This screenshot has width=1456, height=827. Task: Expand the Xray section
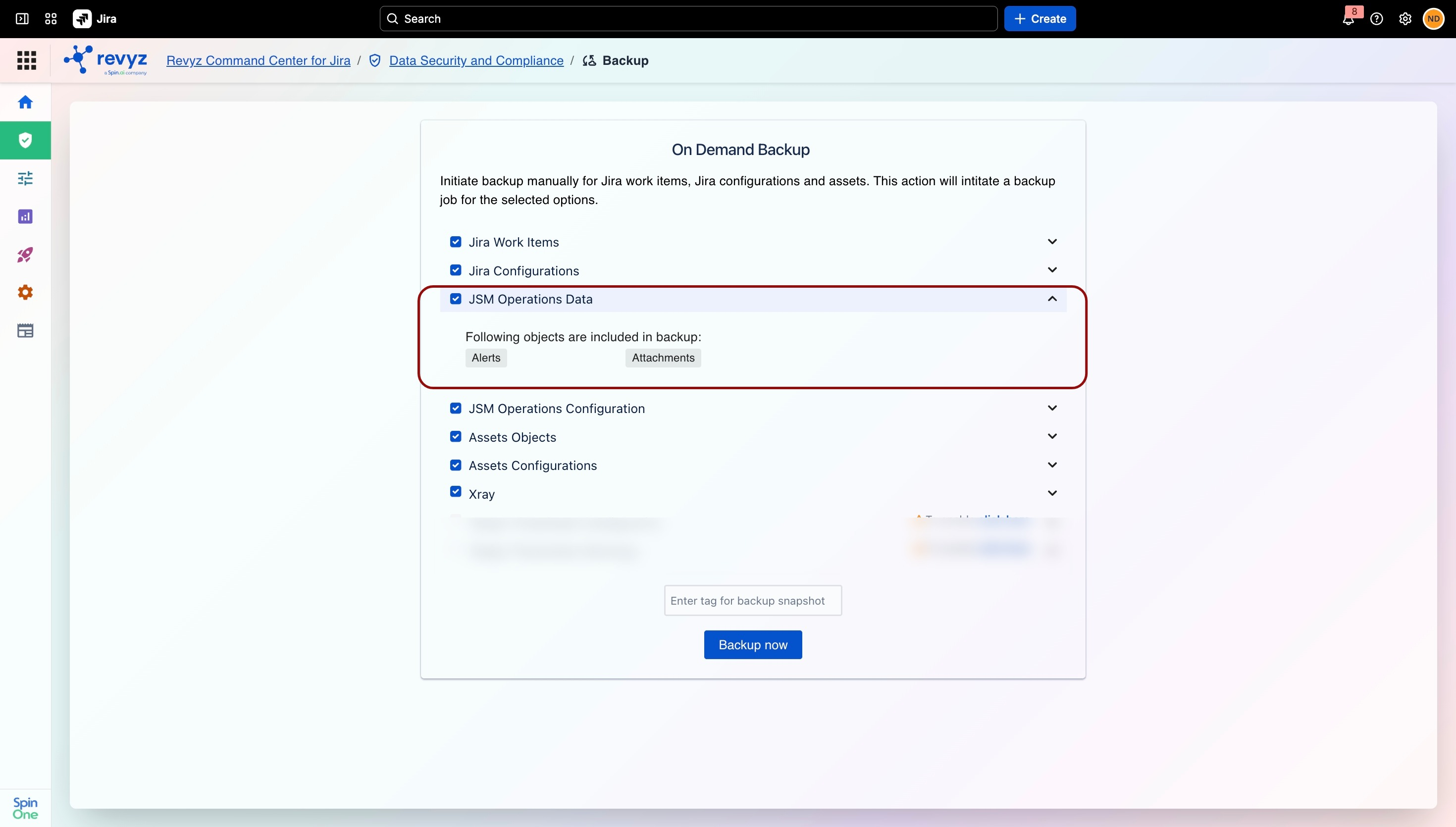pos(1052,494)
